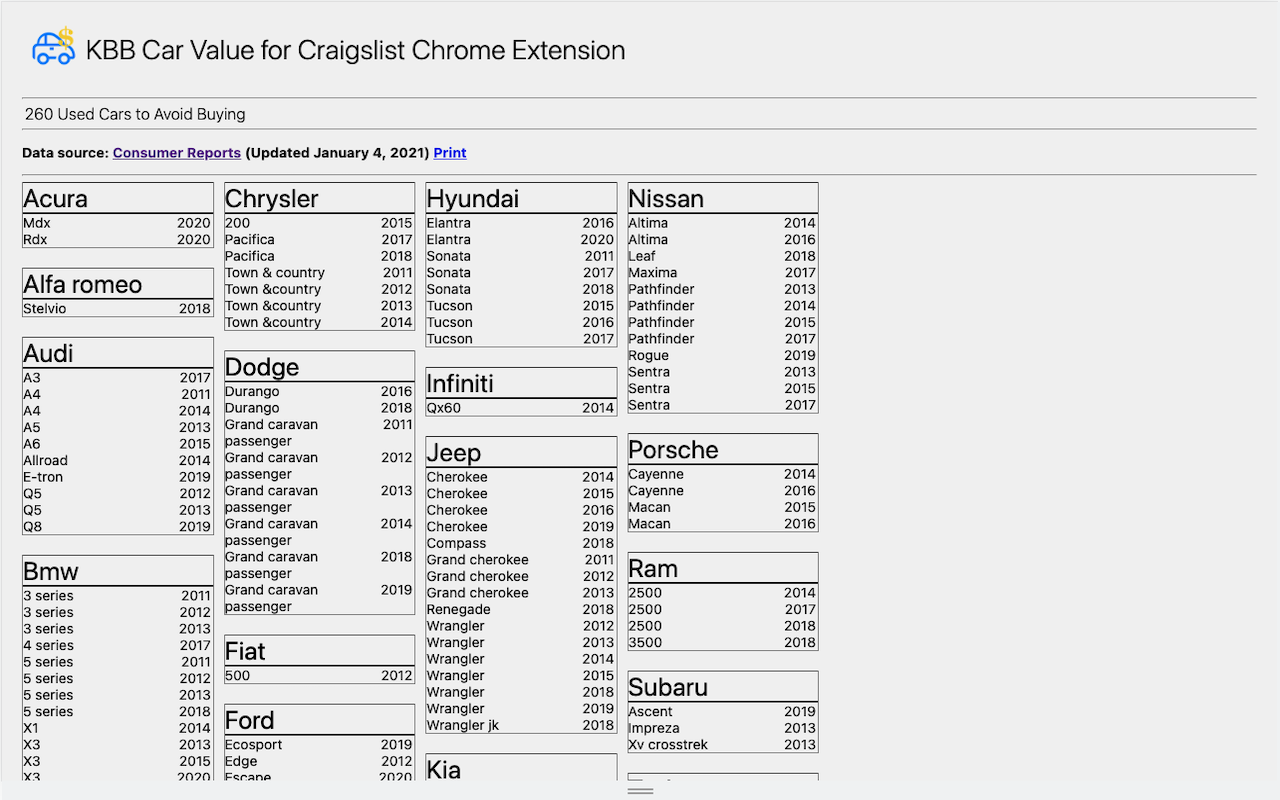Viewport: 1280px width, 800px height.
Task: Select the Audi A6 2015 row
Action: tap(118, 444)
